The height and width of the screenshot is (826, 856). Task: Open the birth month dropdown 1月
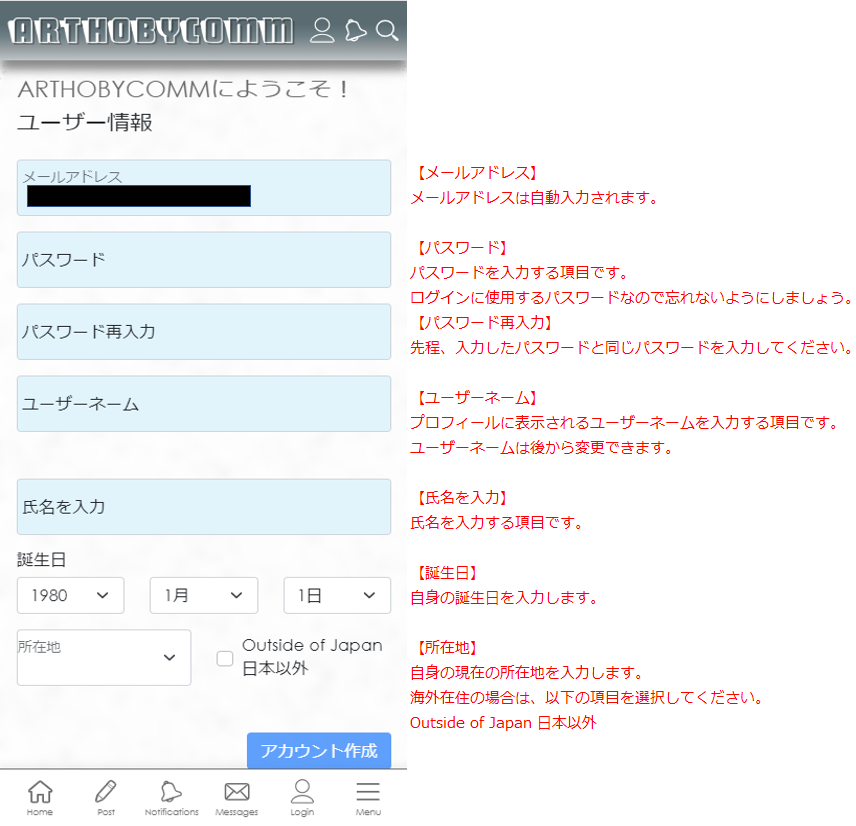pos(204,595)
